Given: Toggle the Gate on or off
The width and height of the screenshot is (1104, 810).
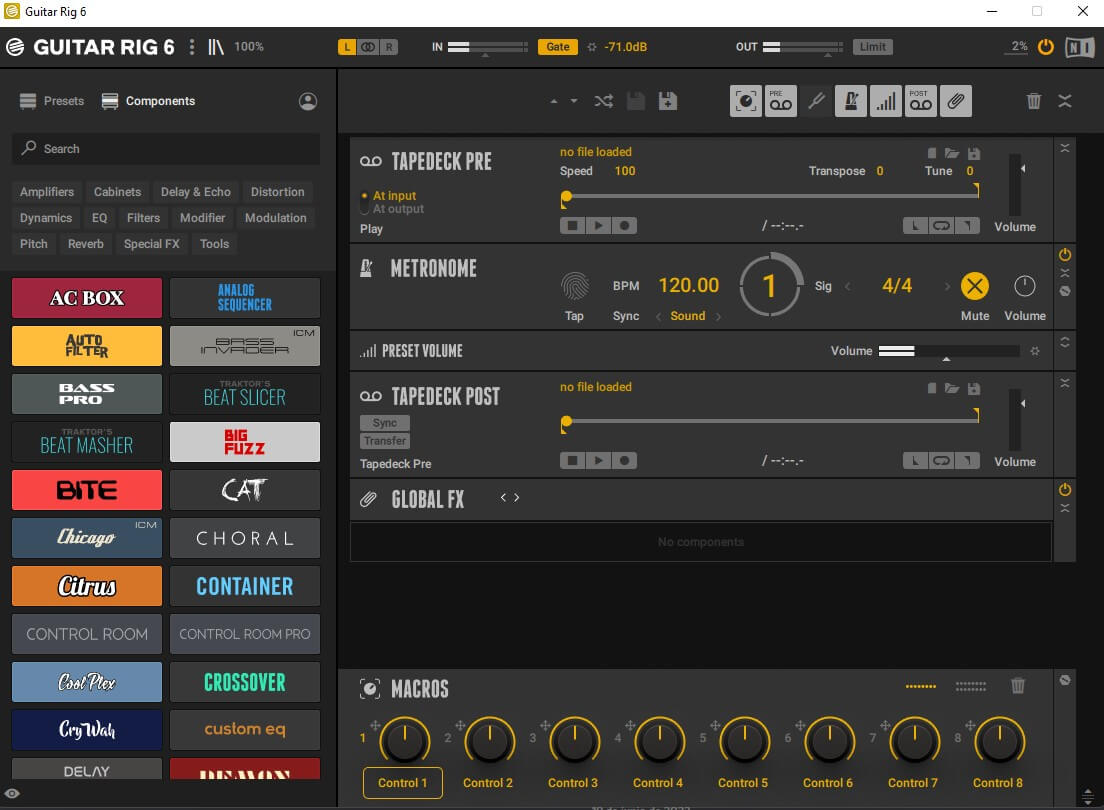Looking at the screenshot, I should [558, 47].
